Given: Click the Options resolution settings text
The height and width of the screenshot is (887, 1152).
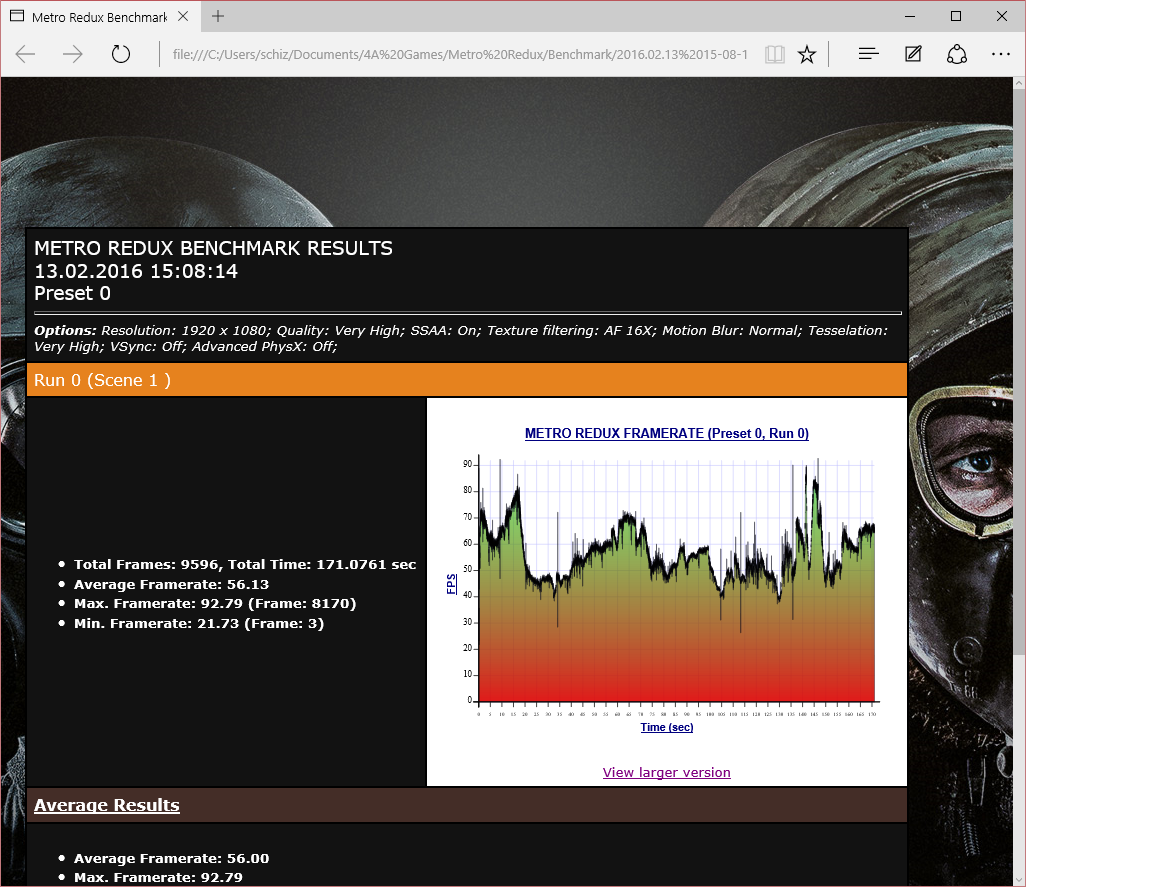Looking at the screenshot, I should tap(461, 339).
